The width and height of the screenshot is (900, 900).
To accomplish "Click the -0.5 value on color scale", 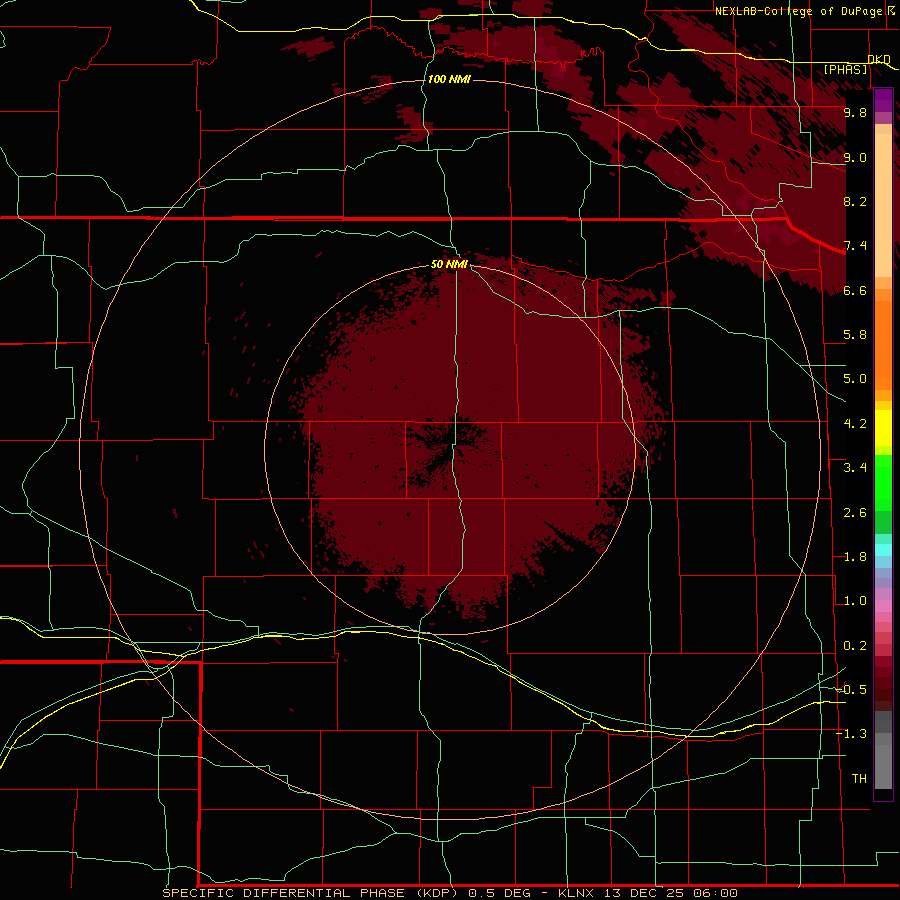I will (x=852, y=690).
